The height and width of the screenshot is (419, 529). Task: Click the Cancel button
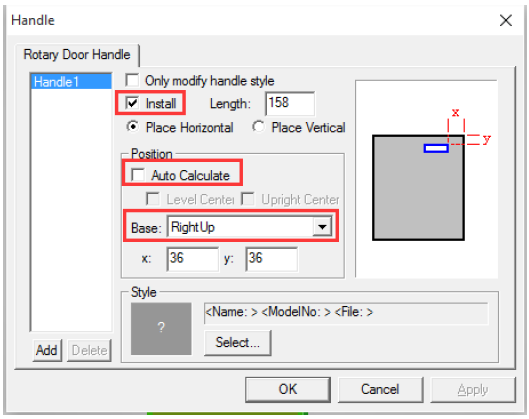pyautogui.click(x=380, y=389)
